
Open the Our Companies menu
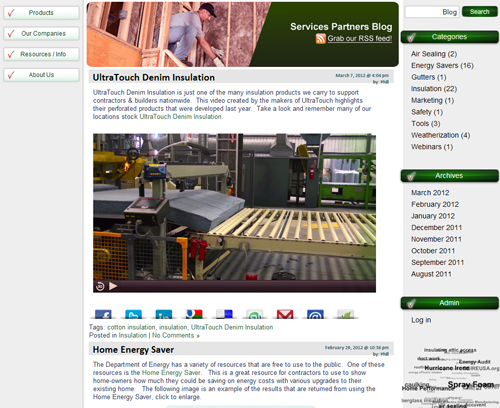click(41, 33)
